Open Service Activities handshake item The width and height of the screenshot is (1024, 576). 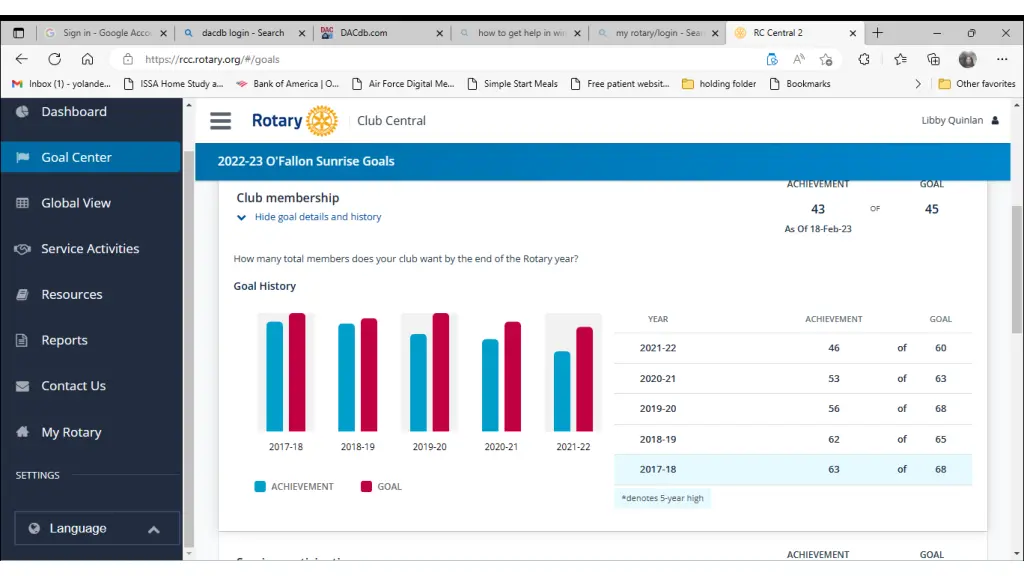click(x=89, y=249)
